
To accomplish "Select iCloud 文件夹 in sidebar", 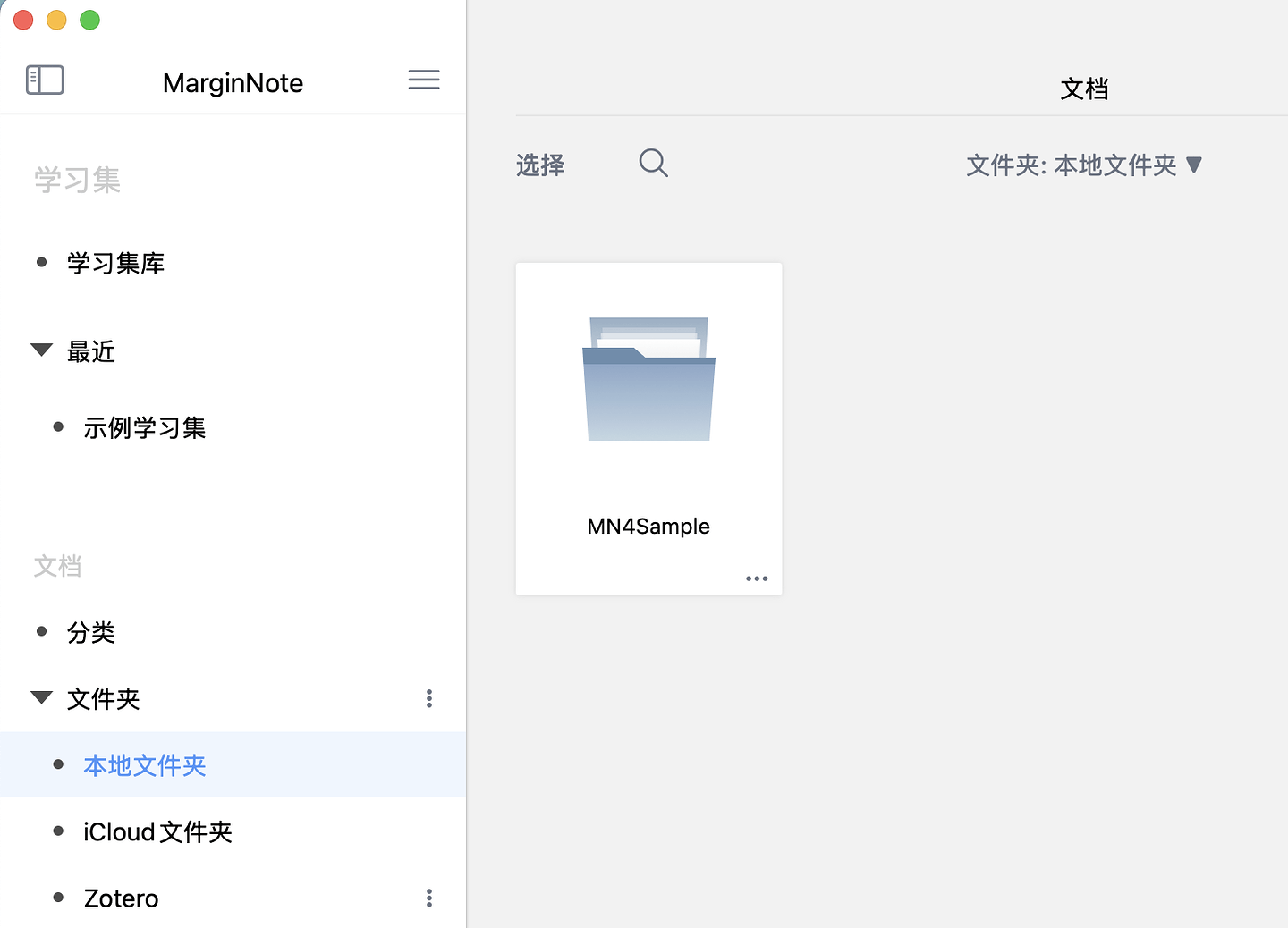I will point(157,832).
